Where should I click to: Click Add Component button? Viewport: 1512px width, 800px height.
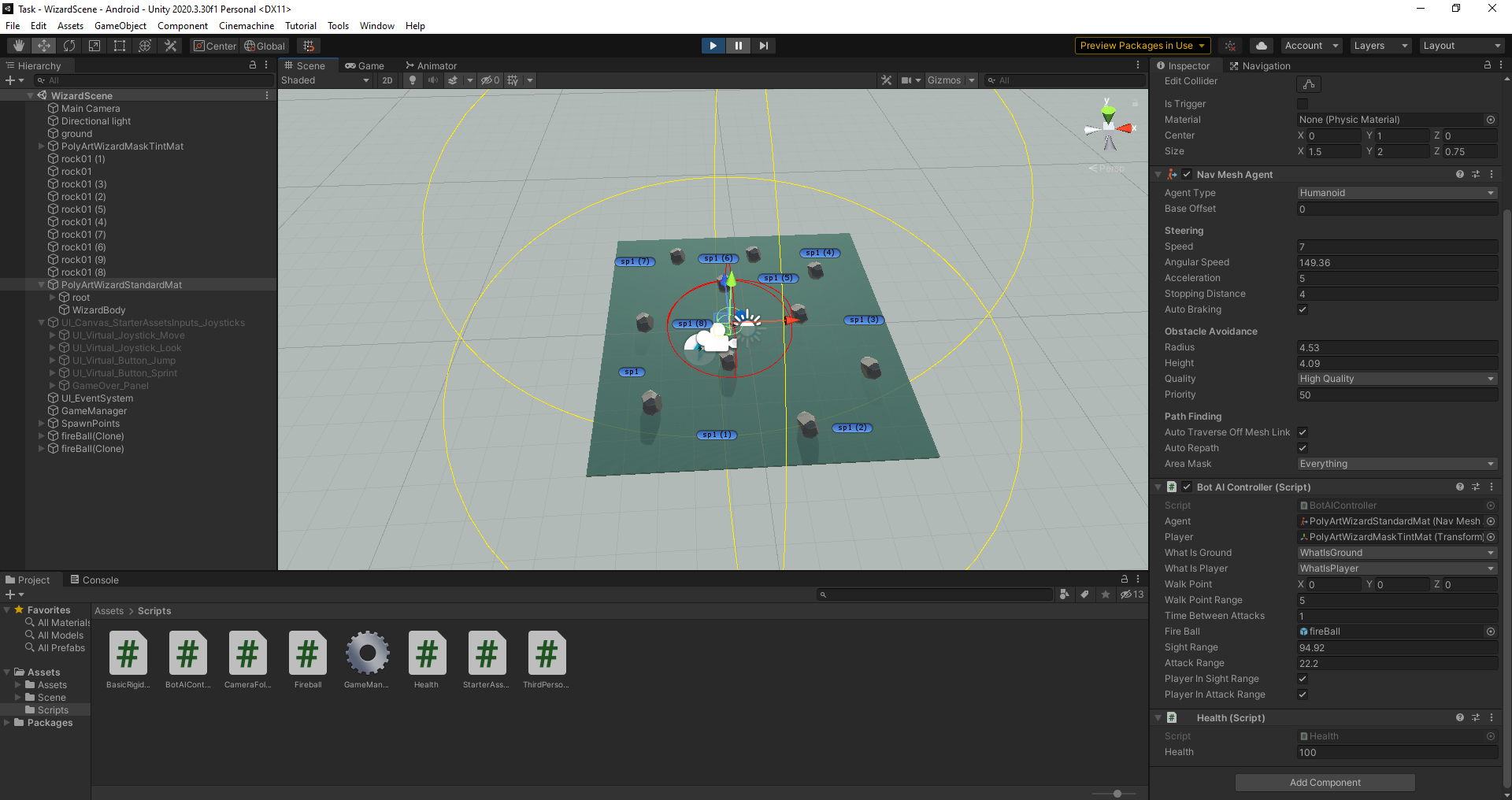coord(1325,783)
